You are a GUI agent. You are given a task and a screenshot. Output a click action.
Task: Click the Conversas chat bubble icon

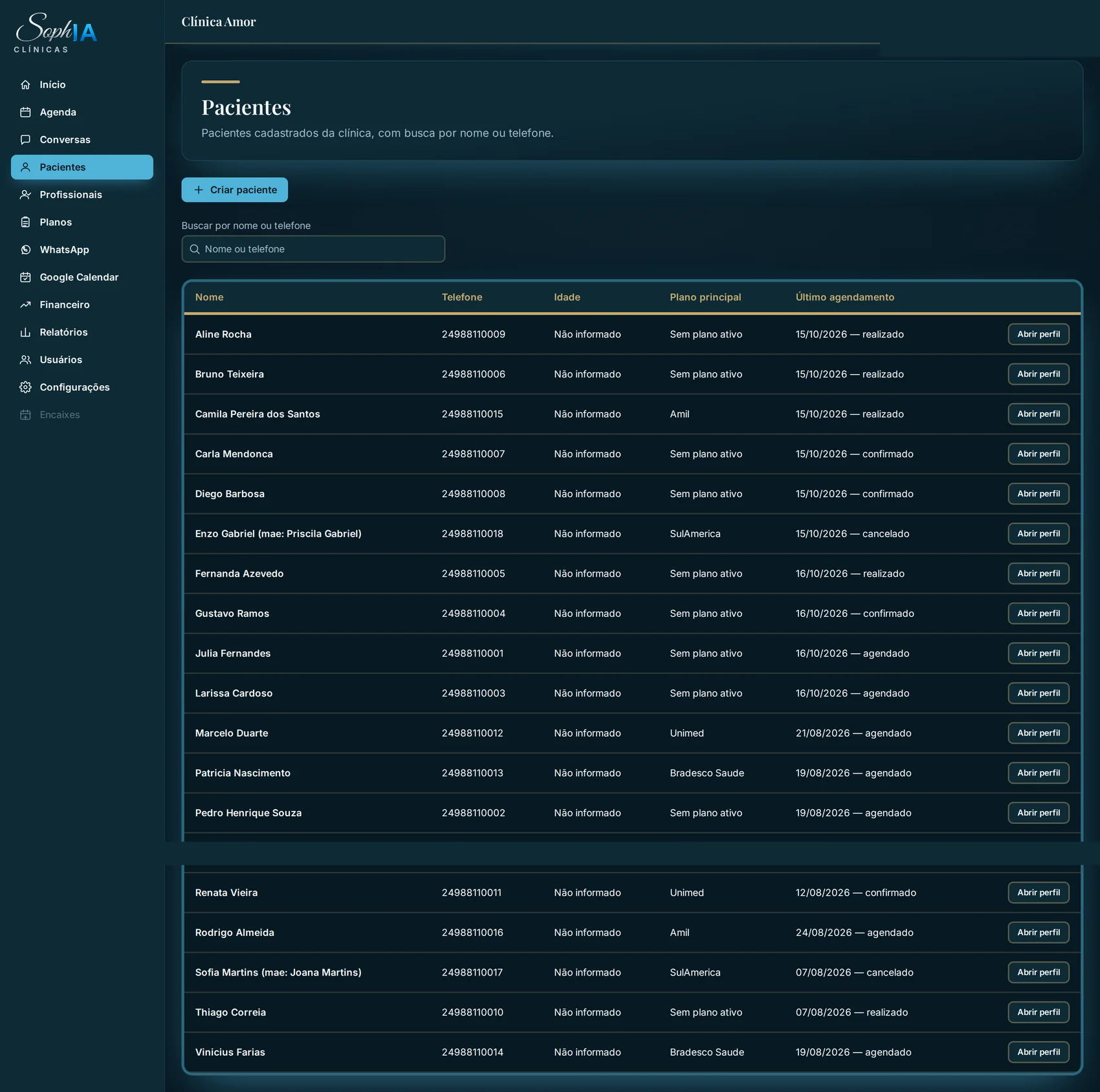(25, 140)
